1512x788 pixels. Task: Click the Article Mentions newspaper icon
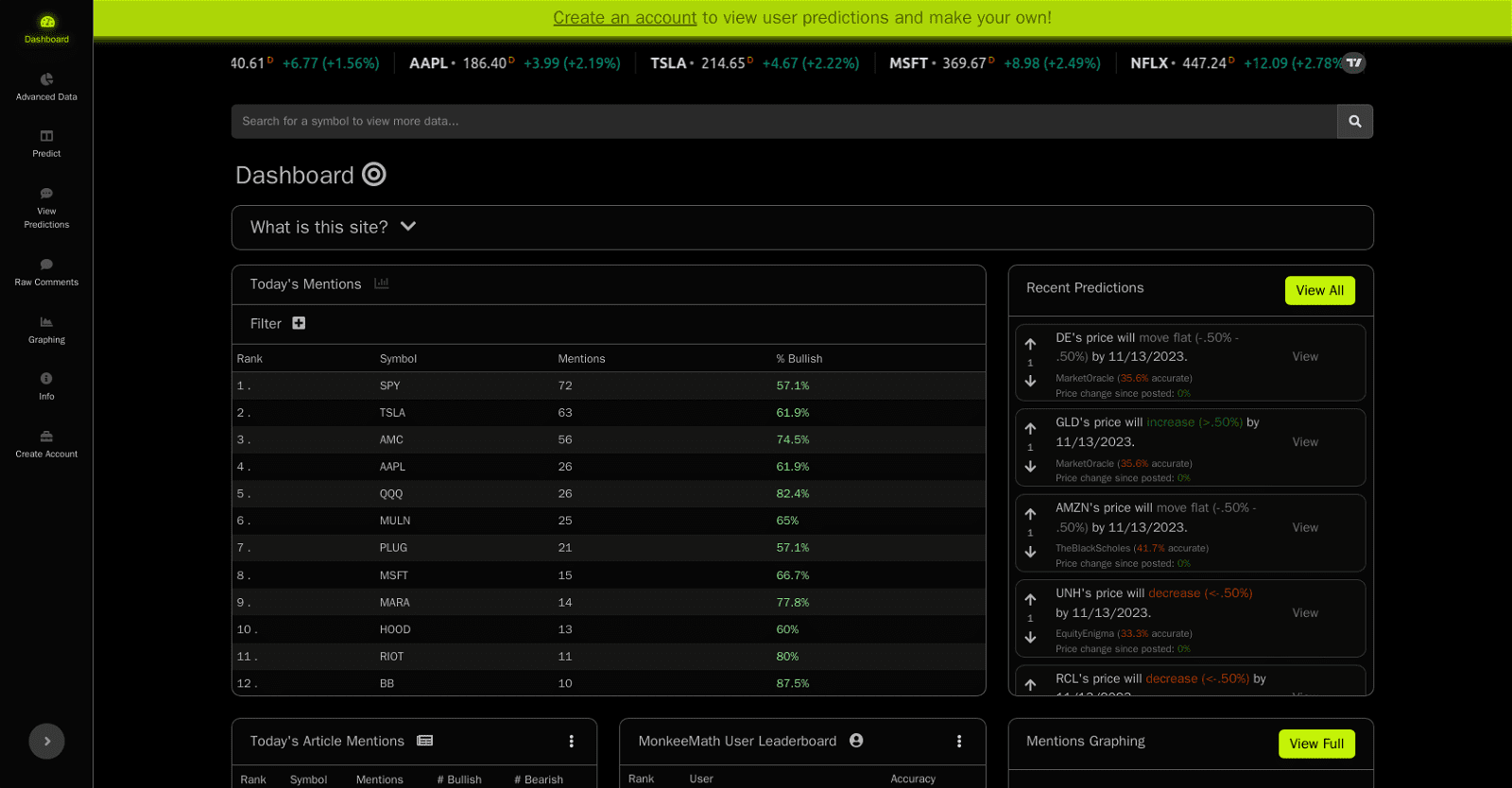pos(425,741)
